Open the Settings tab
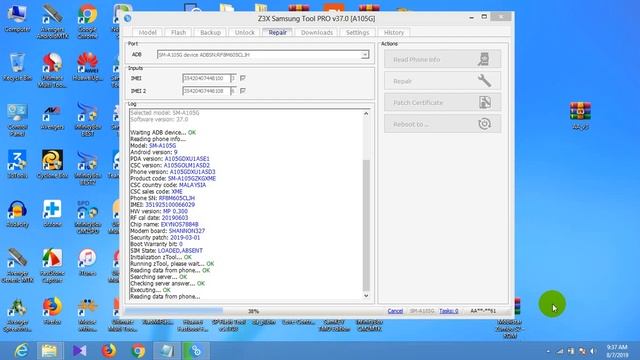The height and width of the screenshot is (360, 640). point(358,32)
